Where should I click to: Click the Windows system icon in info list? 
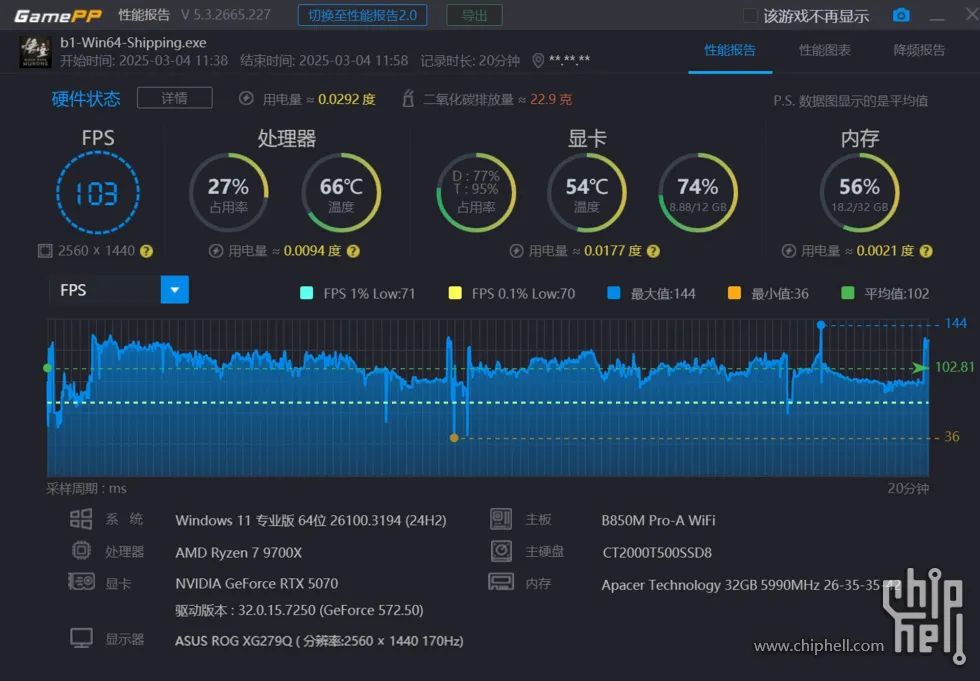click(x=81, y=519)
